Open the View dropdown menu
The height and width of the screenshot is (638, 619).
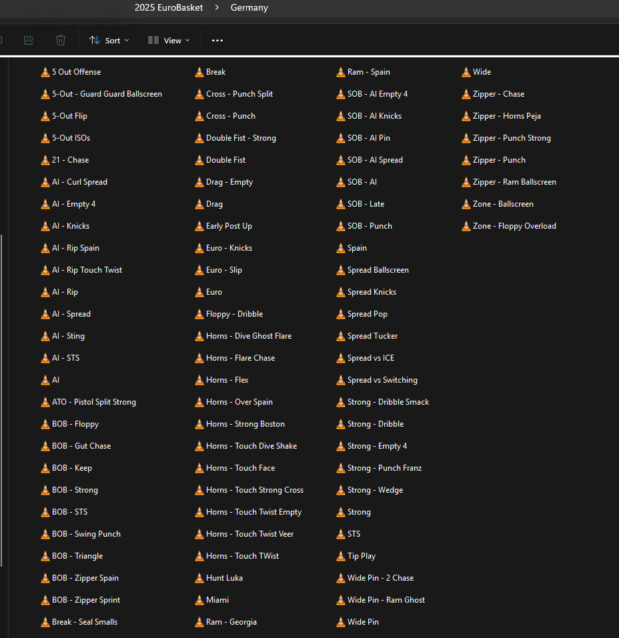[168, 40]
